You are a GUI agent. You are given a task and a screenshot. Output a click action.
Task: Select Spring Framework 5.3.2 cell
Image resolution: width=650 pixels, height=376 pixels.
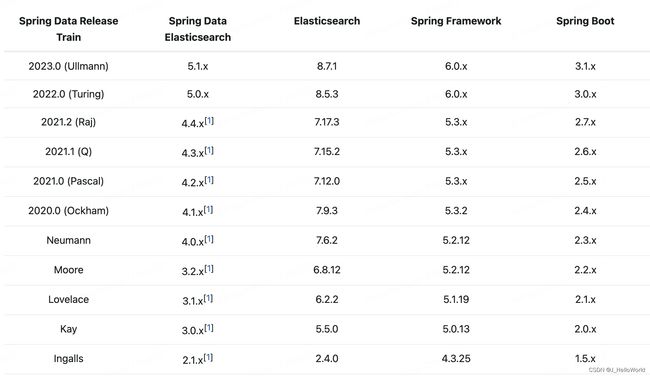456,211
